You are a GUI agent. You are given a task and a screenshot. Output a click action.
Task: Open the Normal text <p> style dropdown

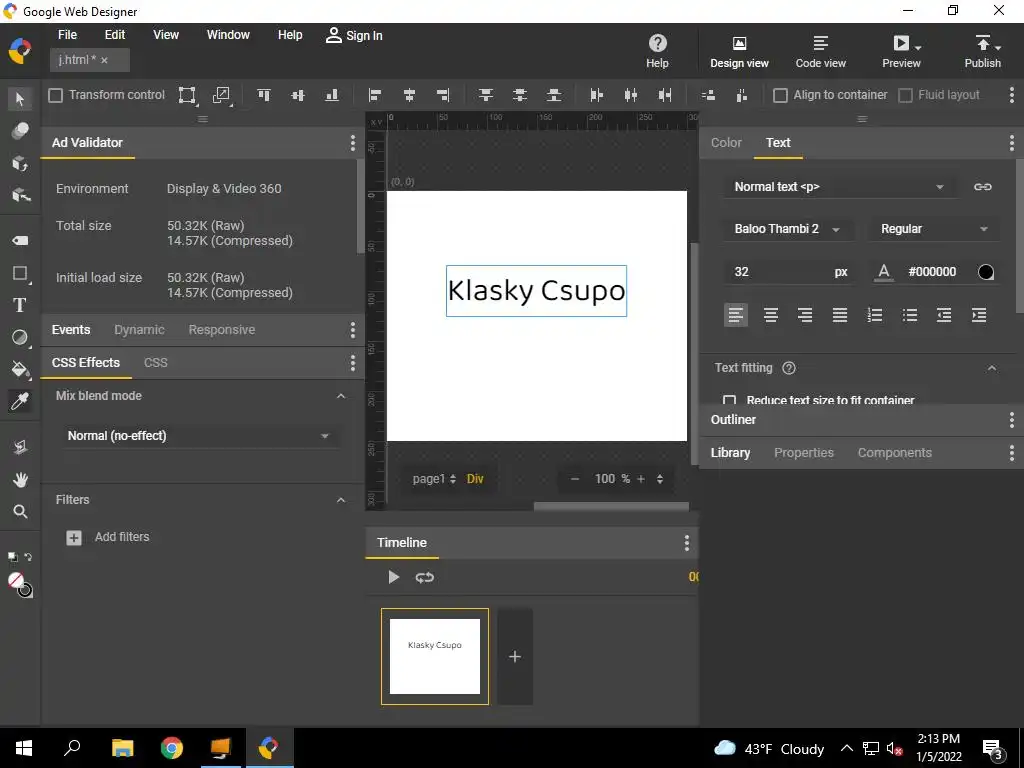[x=840, y=187]
